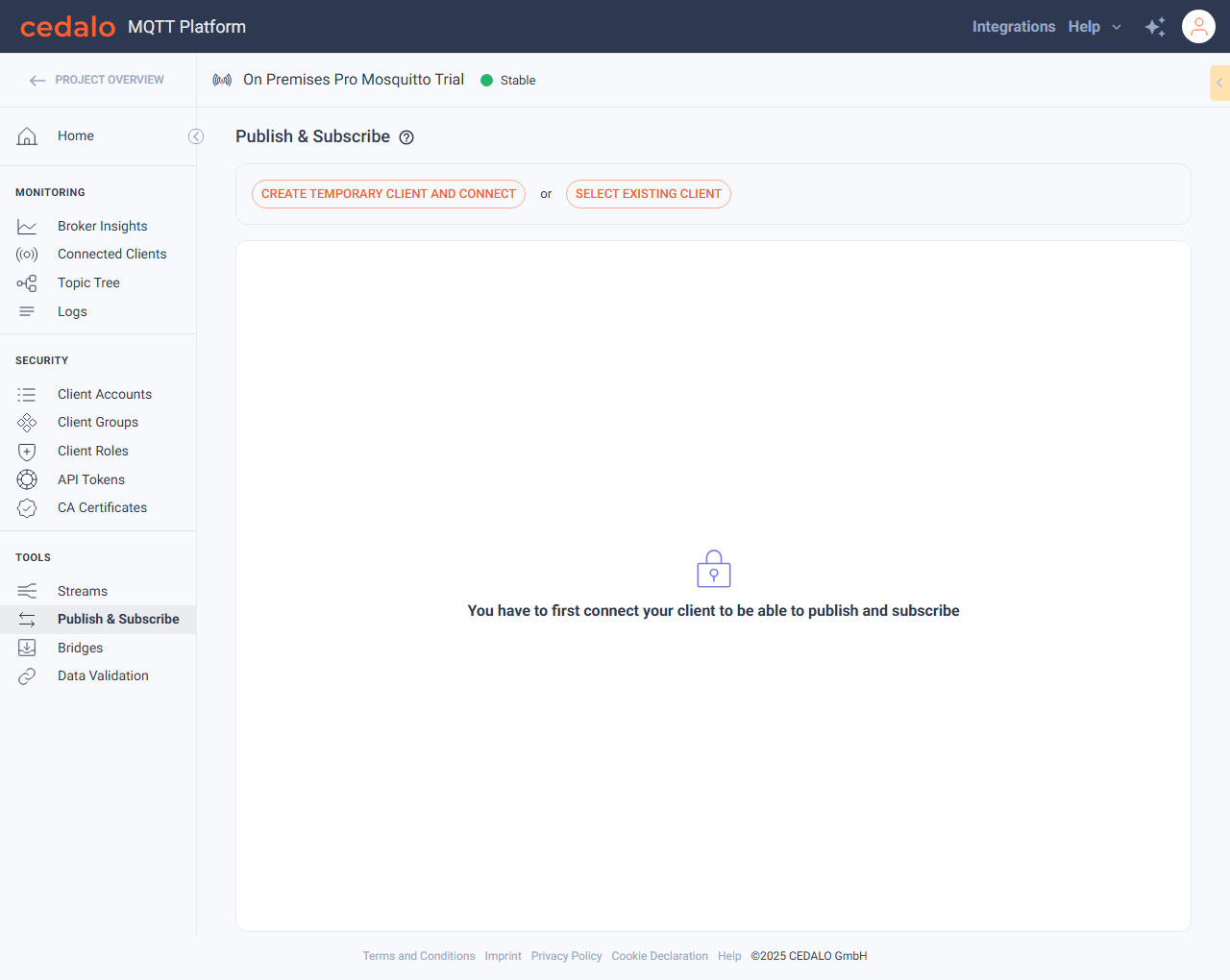The image size is (1230, 980).
Task: Click the help question mark beside Publish & Subscribe
Action: click(406, 137)
